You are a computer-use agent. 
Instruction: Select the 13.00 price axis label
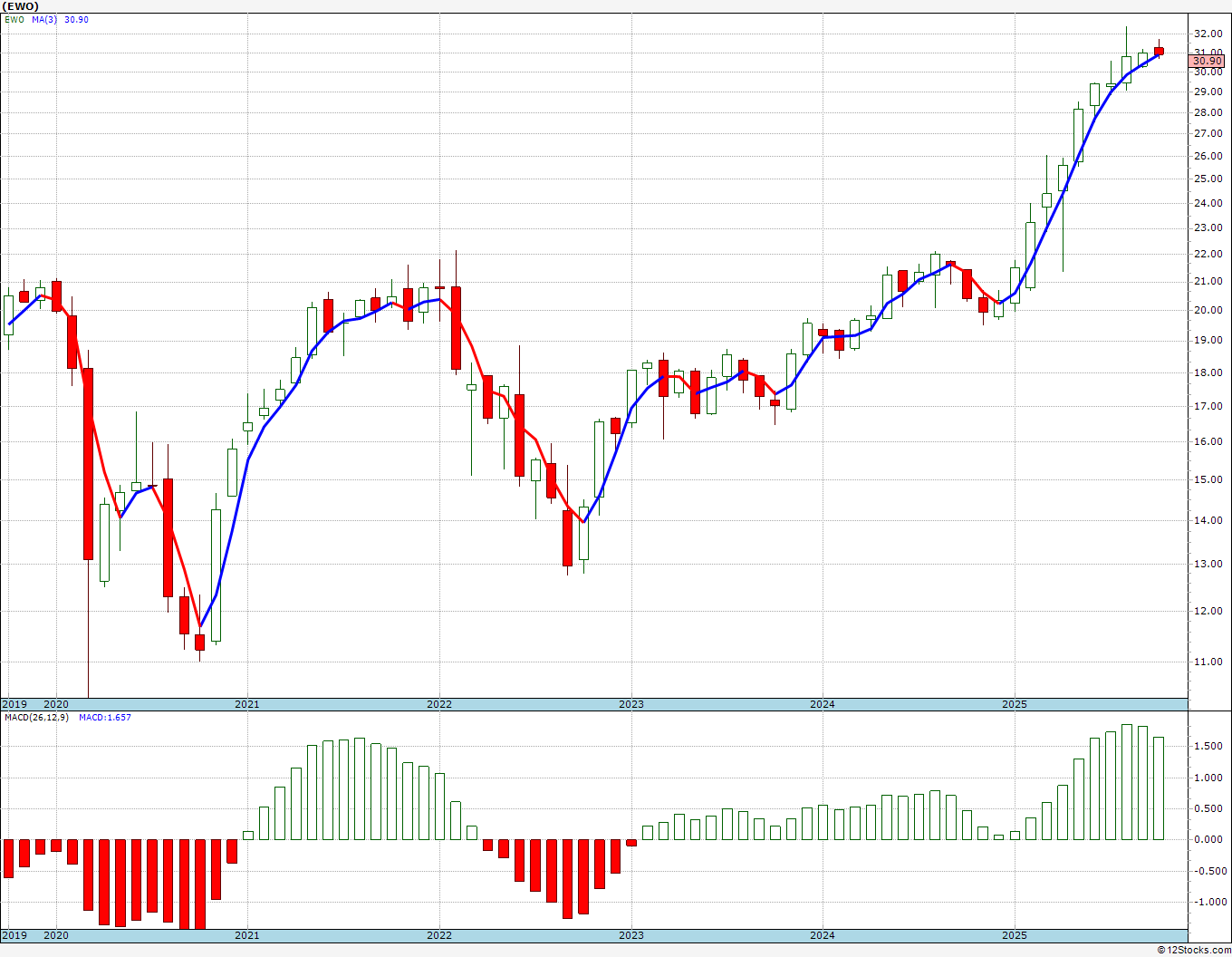tap(1208, 564)
